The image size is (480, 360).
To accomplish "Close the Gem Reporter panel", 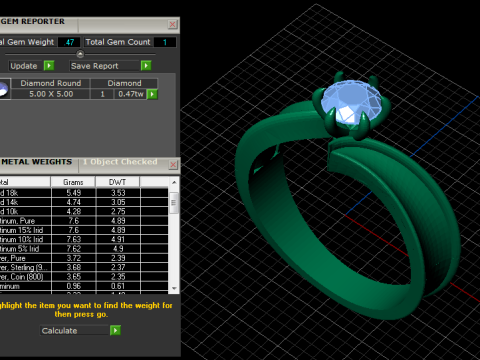I will (172, 24).
